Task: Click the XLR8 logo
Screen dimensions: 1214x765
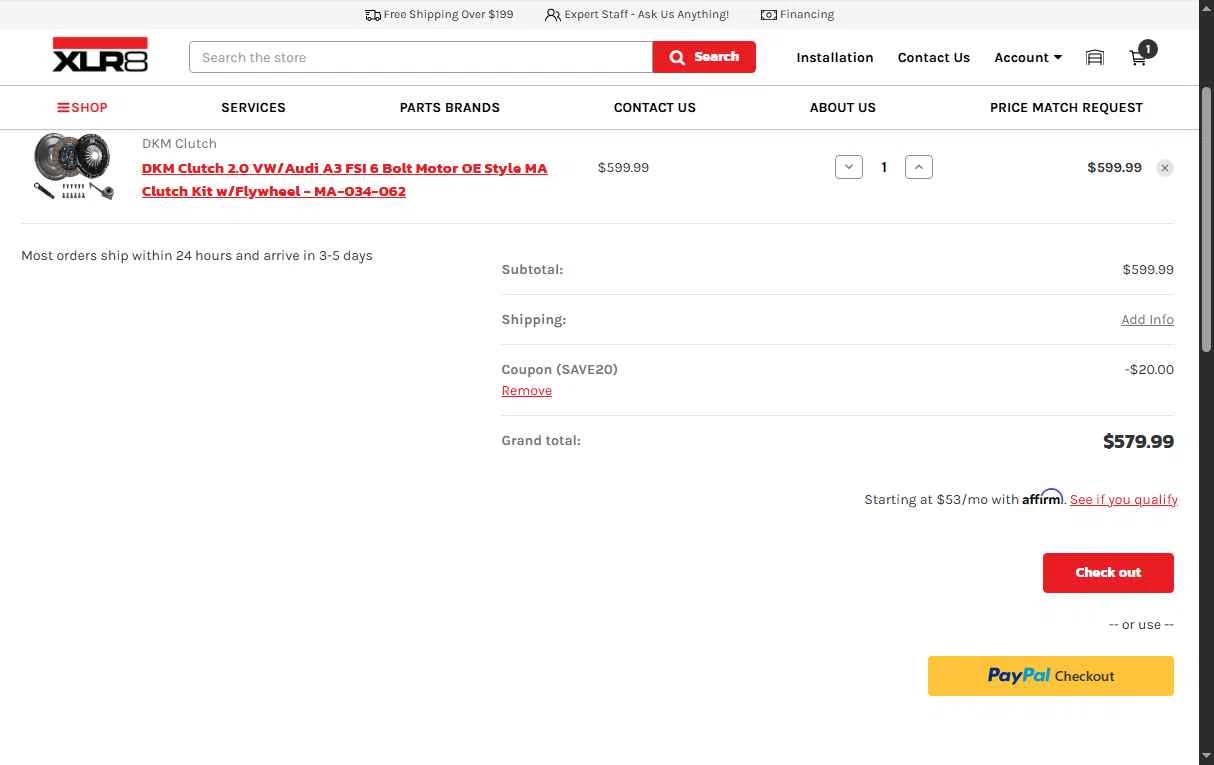Action: click(x=100, y=56)
